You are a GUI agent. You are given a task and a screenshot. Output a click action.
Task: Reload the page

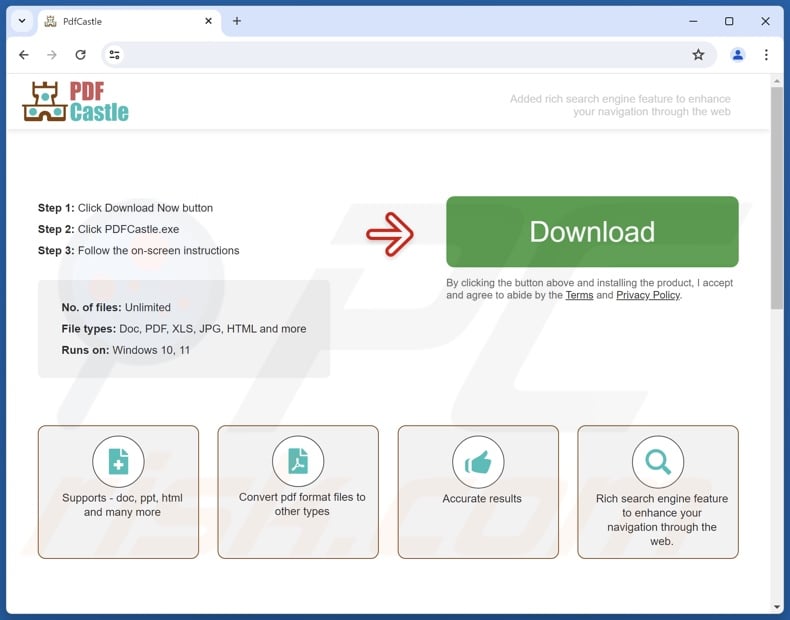(x=81, y=55)
